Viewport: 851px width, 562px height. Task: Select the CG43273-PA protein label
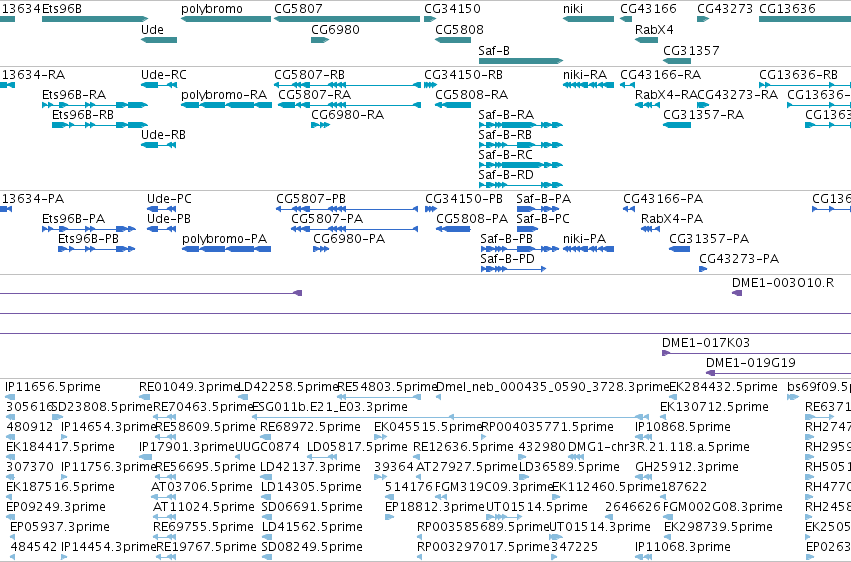coord(739,259)
